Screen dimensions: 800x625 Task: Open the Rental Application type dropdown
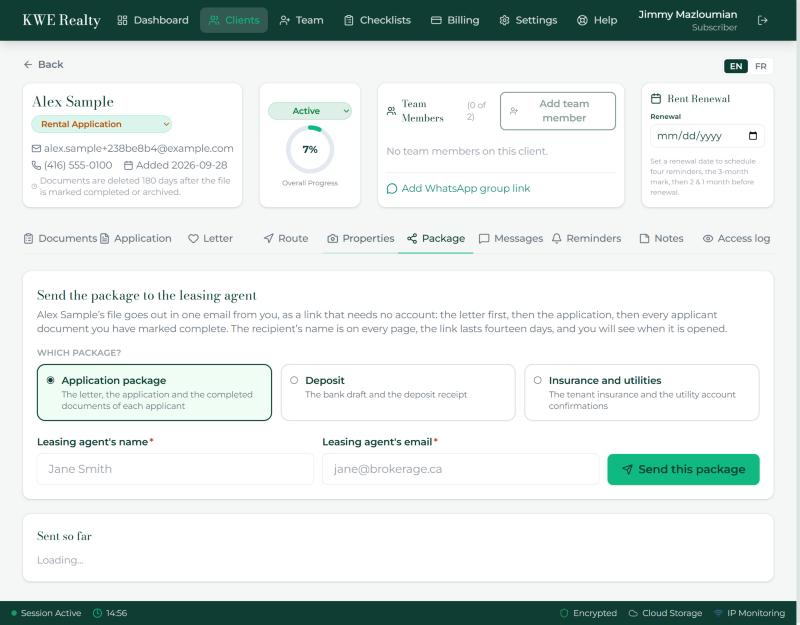(x=102, y=124)
